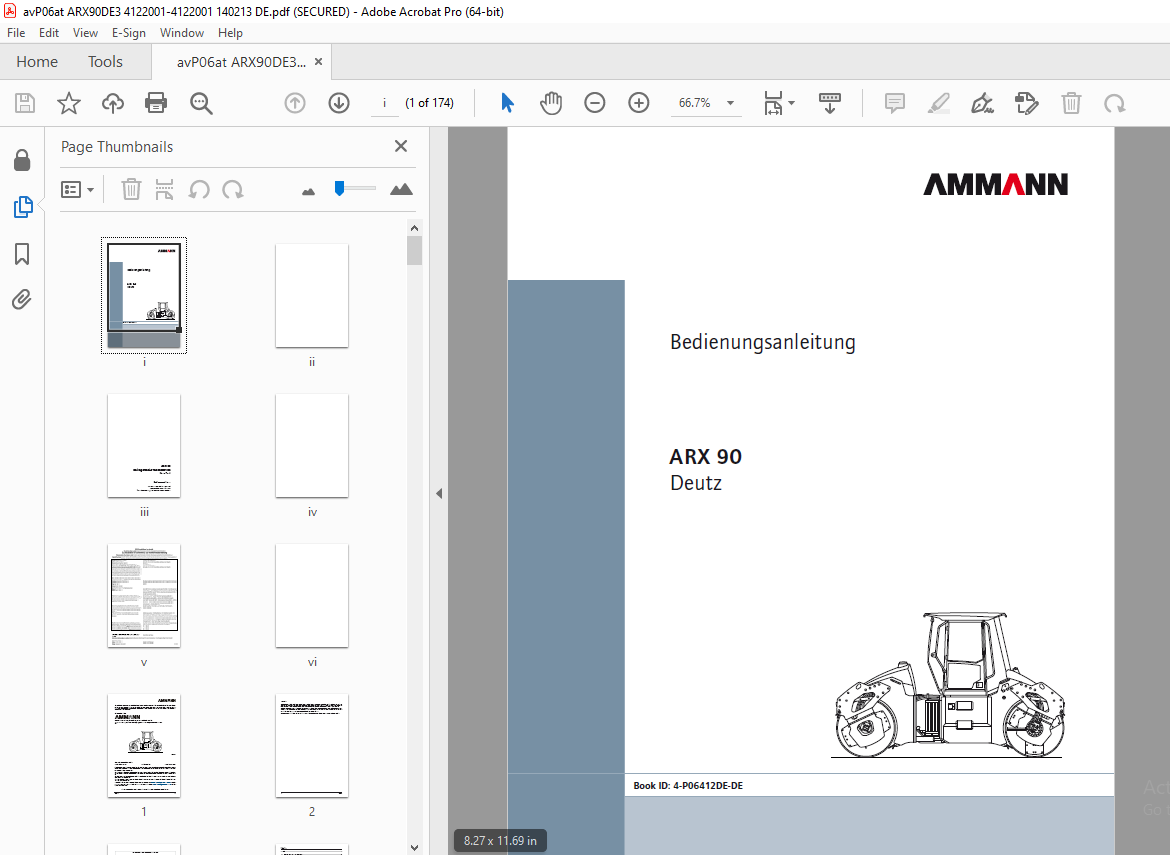Open the Help menu
The image size is (1170, 855).
(x=230, y=33)
